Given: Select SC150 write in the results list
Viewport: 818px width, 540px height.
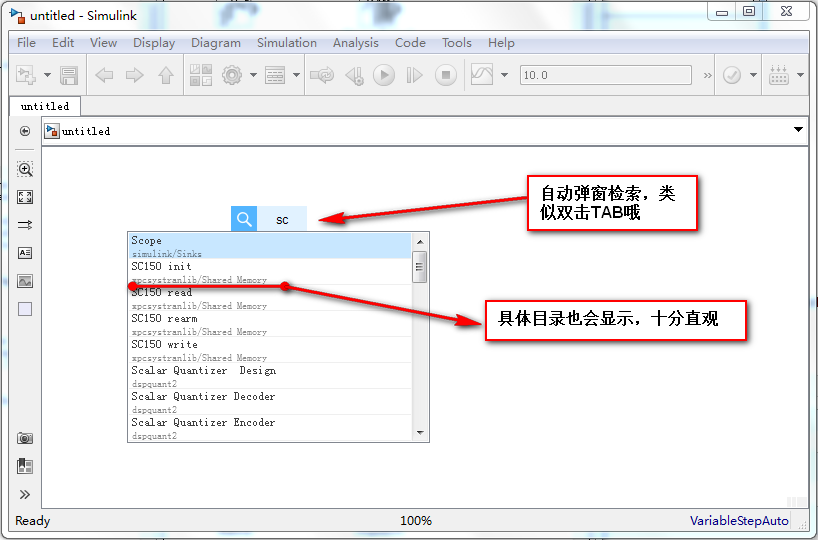Looking at the screenshot, I should [x=270, y=350].
